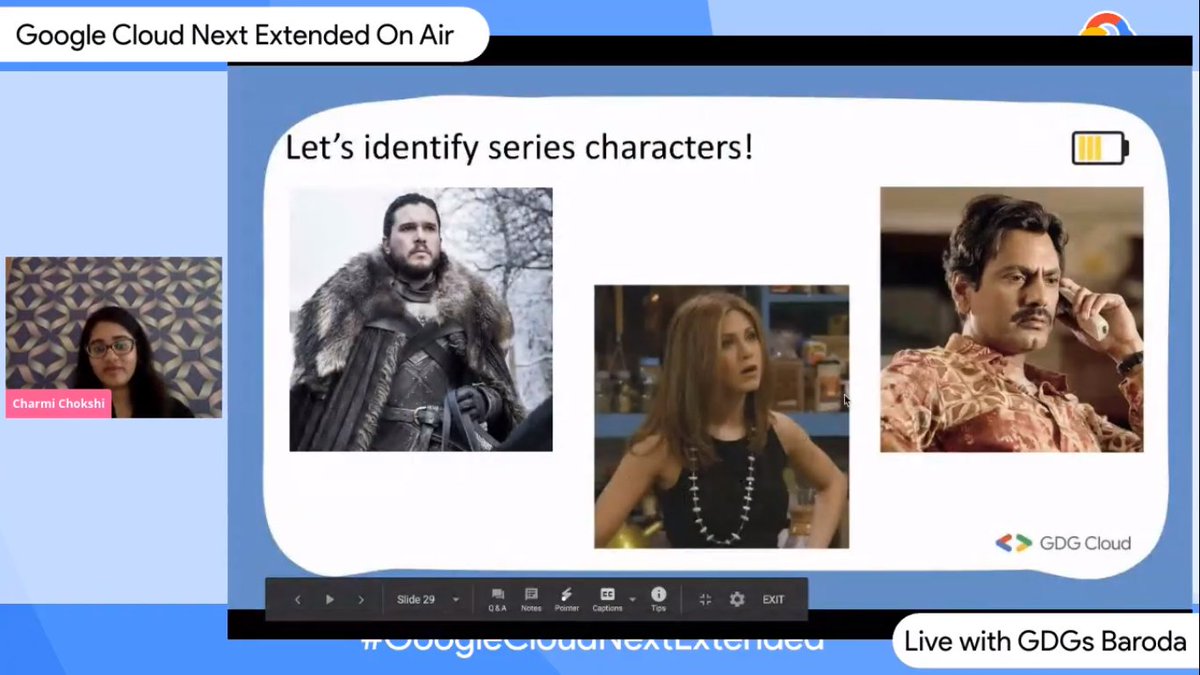Click the fur-cloaked warrior image on slide
1200x675 pixels.
pos(421,319)
